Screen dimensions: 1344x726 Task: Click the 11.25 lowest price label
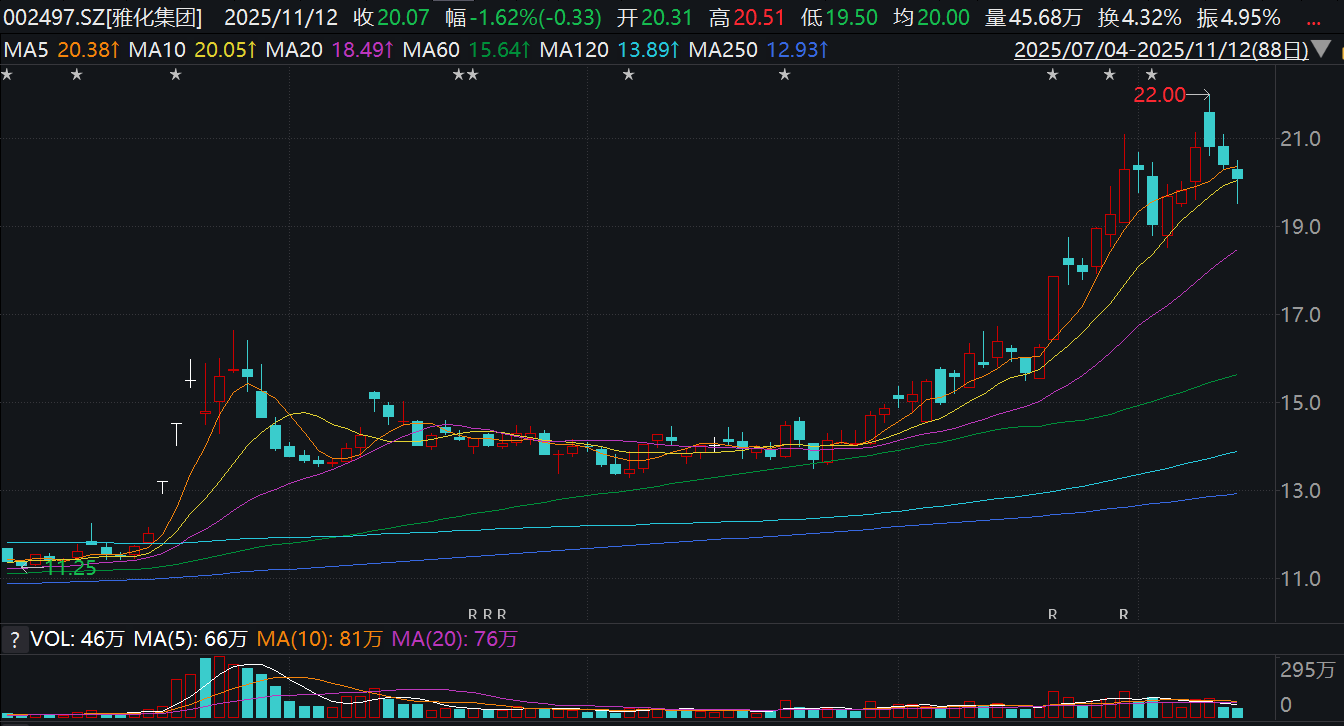(x=70, y=568)
